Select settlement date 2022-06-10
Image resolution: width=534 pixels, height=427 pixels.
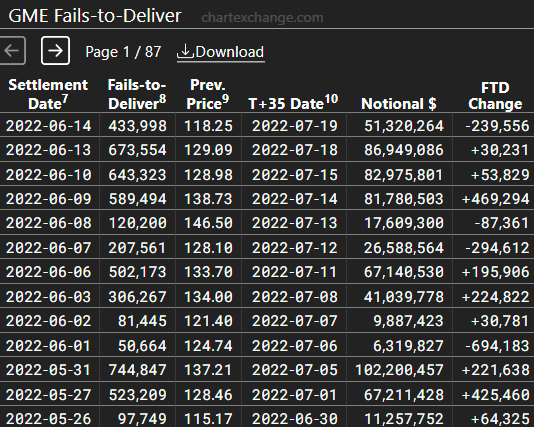49,175
